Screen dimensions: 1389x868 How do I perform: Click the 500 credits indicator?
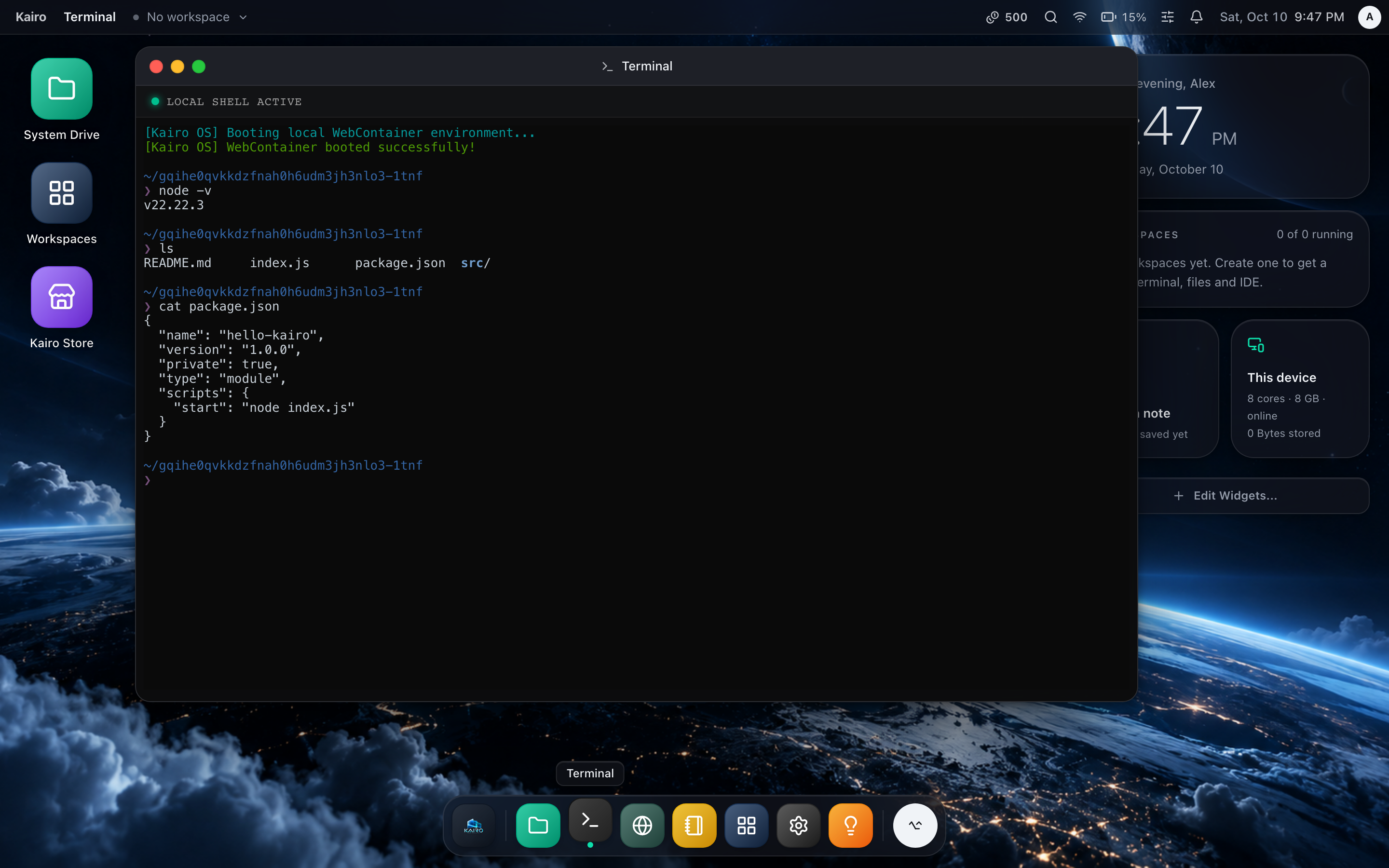1006,17
